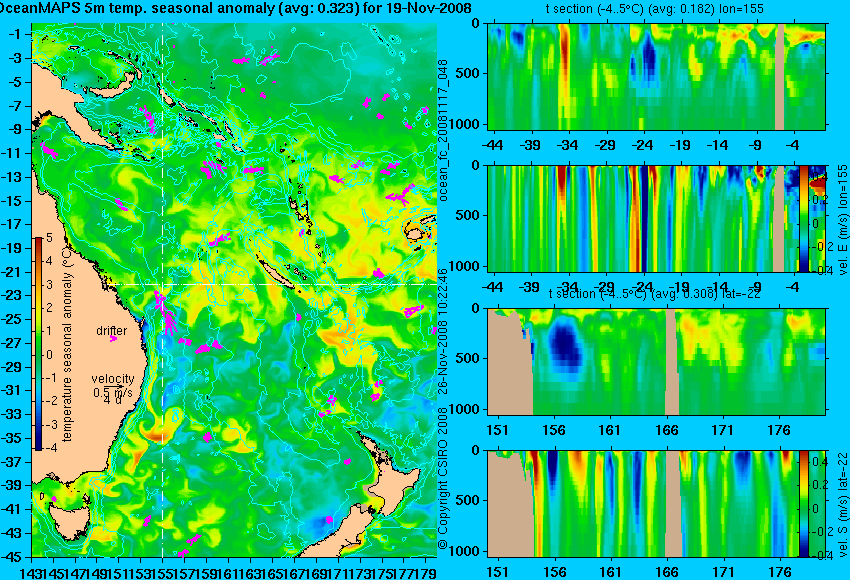Click the '5' tick on temperature anomaly color bar
Screen dimensions: 850x580
pyautogui.click(x=49, y=237)
